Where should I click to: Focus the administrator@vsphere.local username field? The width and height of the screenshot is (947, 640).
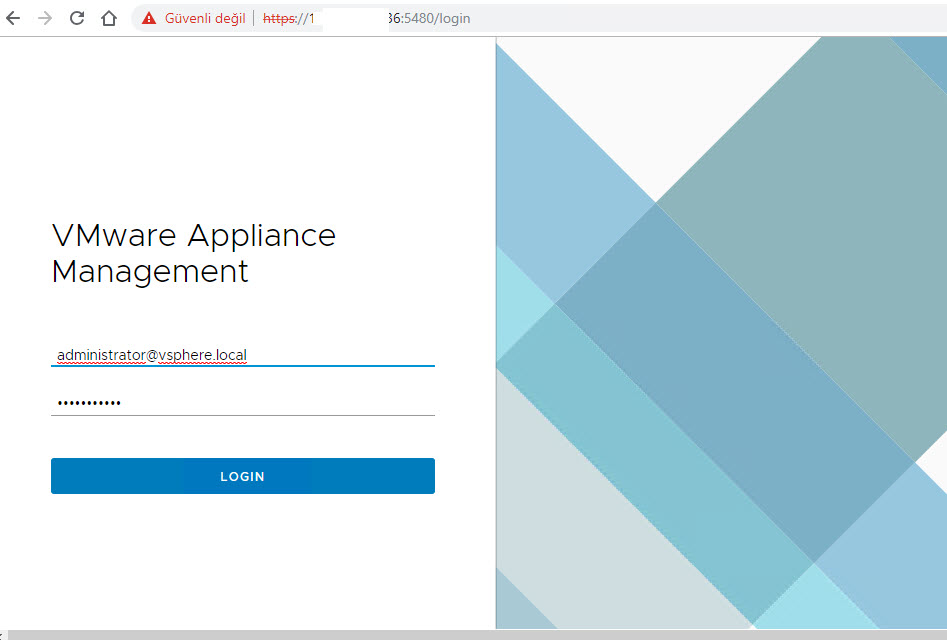[242, 355]
